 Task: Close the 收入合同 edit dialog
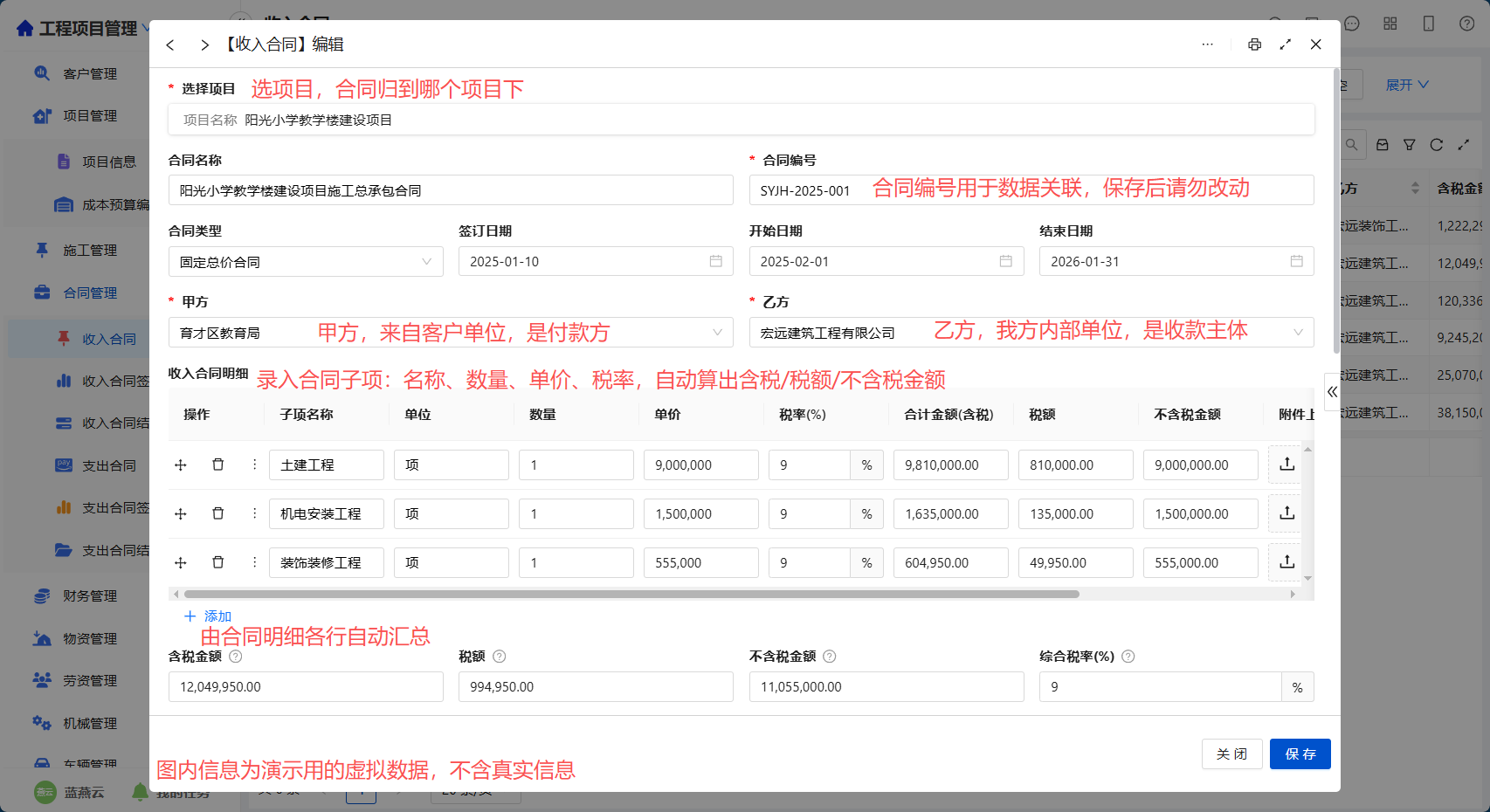(1315, 45)
